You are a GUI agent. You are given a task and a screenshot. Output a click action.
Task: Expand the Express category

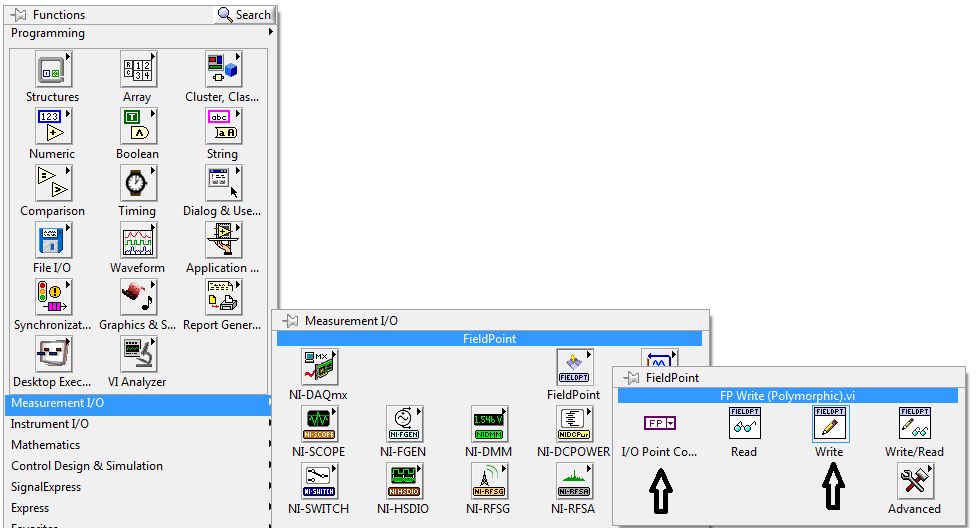tap(138, 509)
